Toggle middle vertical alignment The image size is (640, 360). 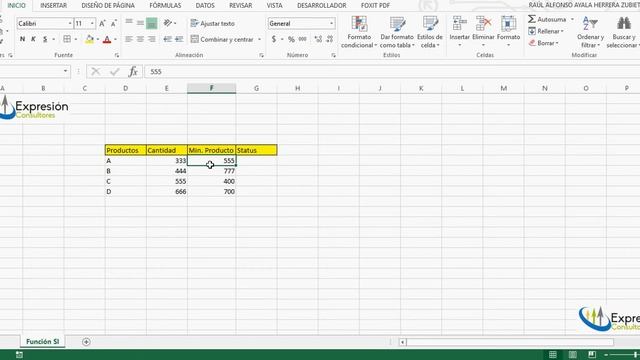point(140,23)
